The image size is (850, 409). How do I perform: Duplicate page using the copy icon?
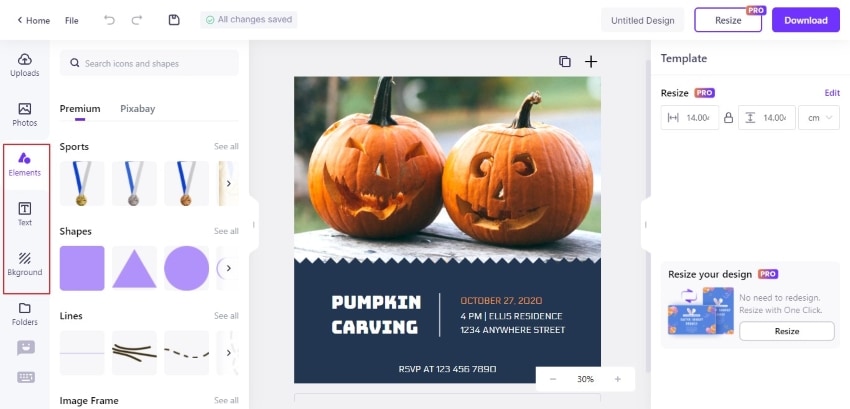565,61
